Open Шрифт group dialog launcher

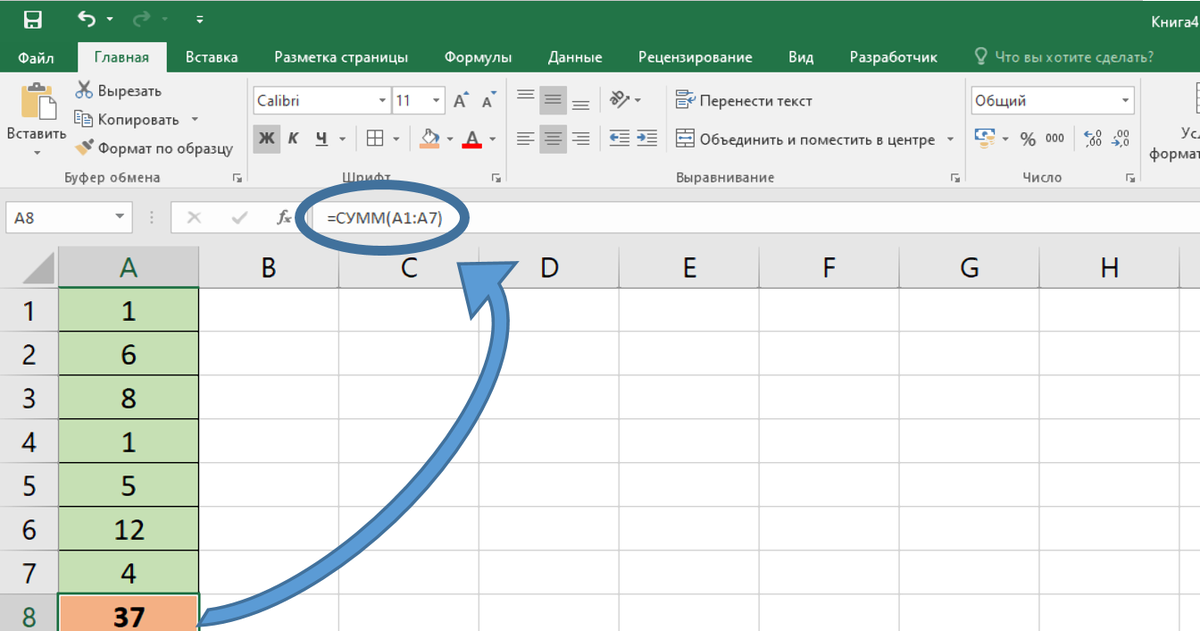pyautogui.click(x=496, y=178)
